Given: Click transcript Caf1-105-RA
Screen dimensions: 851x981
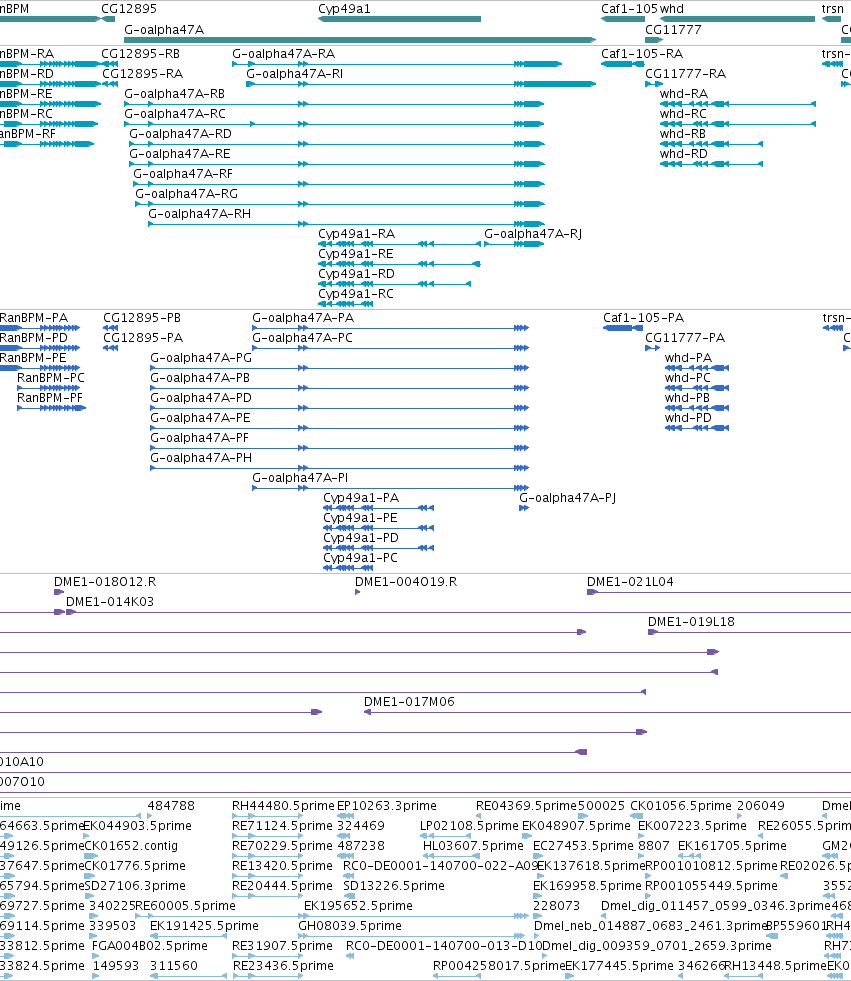Looking at the screenshot, I should 642,54.
